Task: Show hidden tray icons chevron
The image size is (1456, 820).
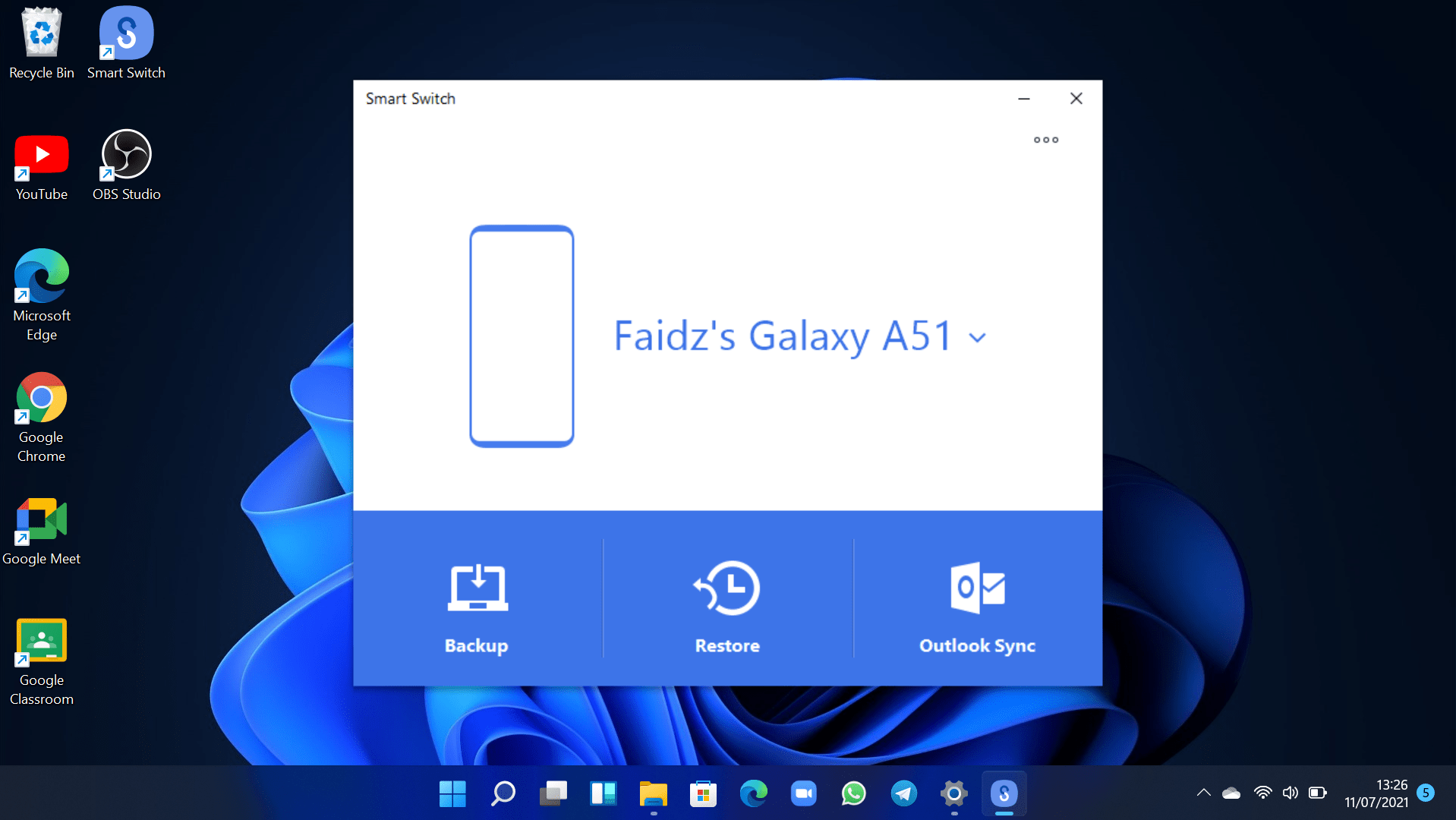Action: coord(1204,793)
